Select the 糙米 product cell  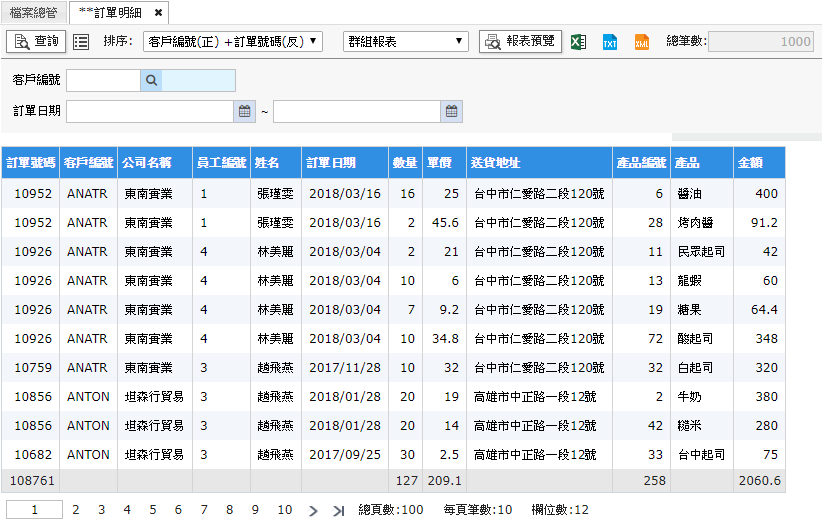pyautogui.click(x=702, y=426)
